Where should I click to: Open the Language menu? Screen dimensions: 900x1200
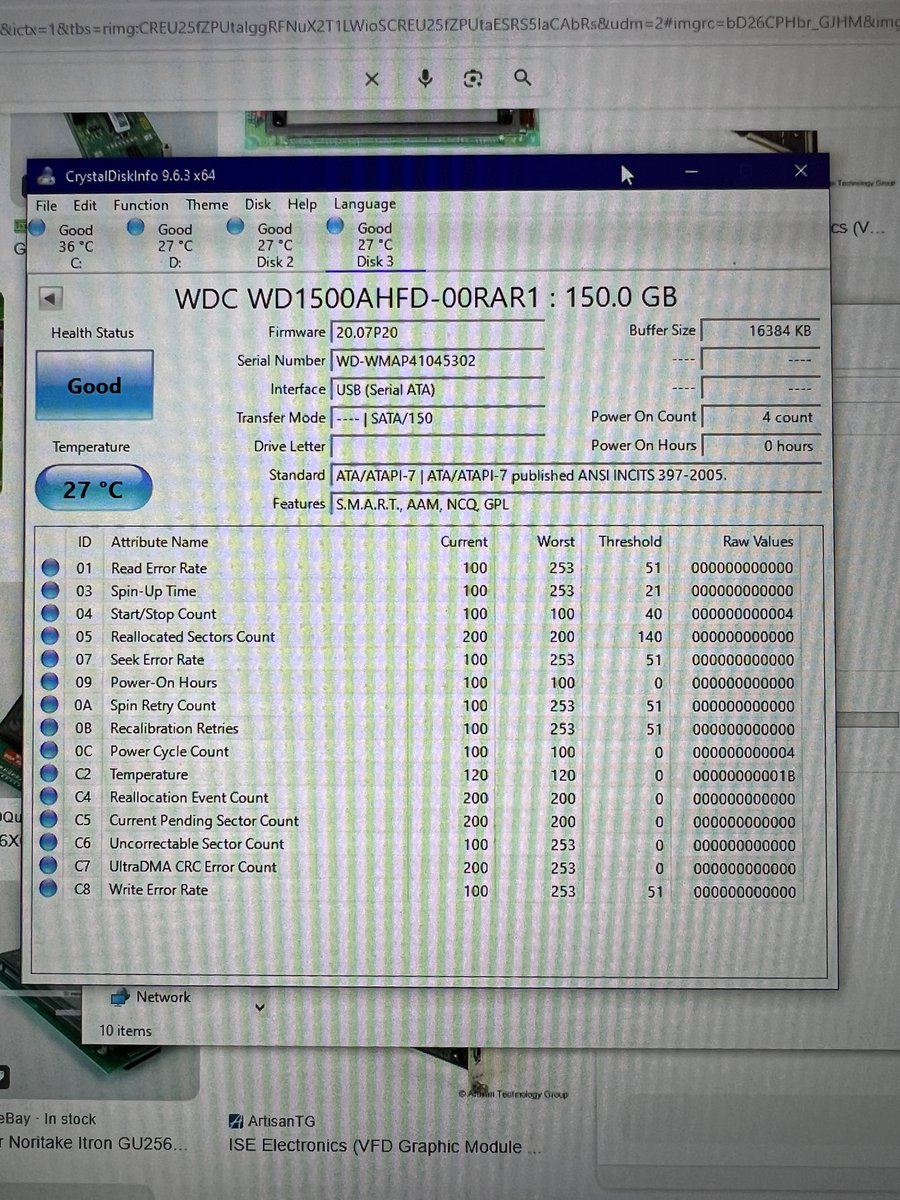point(365,204)
